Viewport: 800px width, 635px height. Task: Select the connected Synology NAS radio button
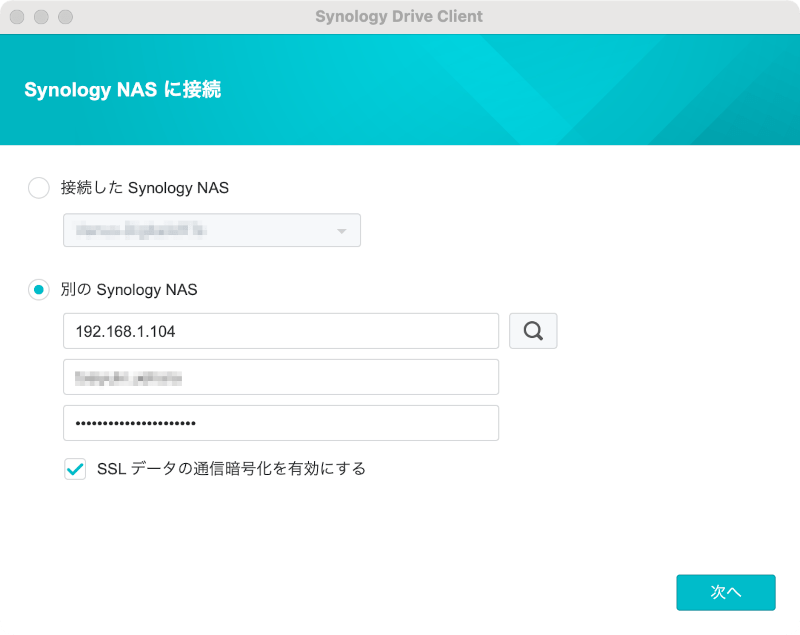[39, 188]
